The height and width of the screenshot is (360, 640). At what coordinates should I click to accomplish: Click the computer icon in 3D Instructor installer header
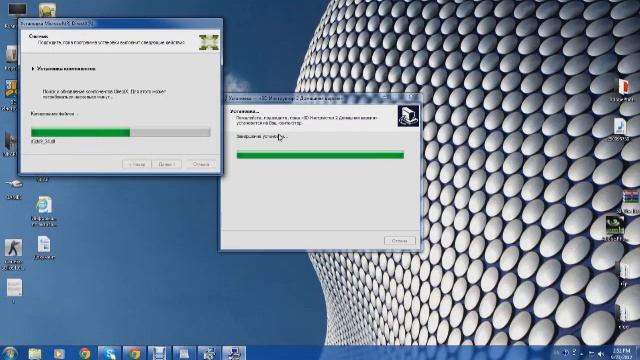click(x=408, y=116)
